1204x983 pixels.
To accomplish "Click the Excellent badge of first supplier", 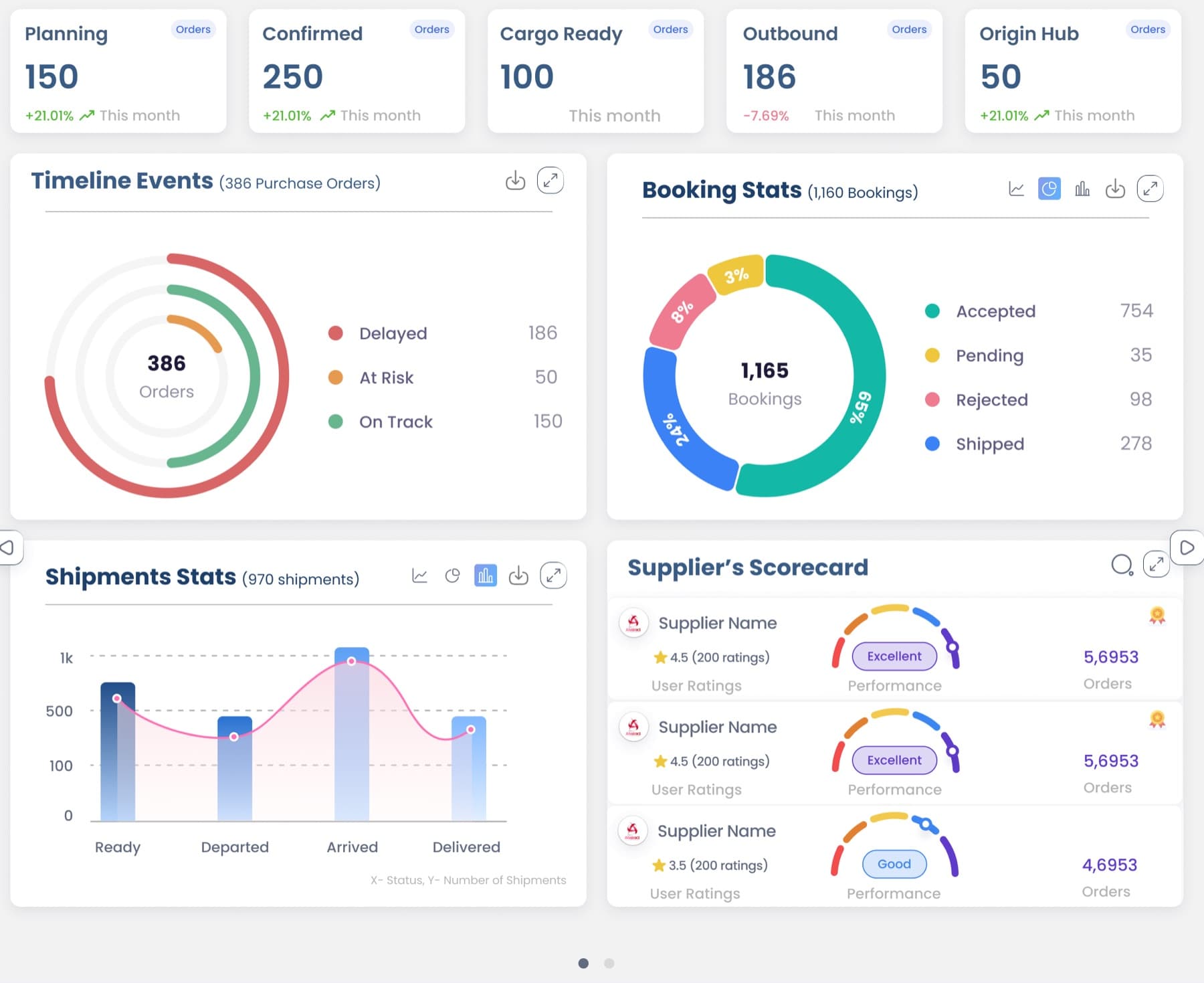I will click(894, 656).
